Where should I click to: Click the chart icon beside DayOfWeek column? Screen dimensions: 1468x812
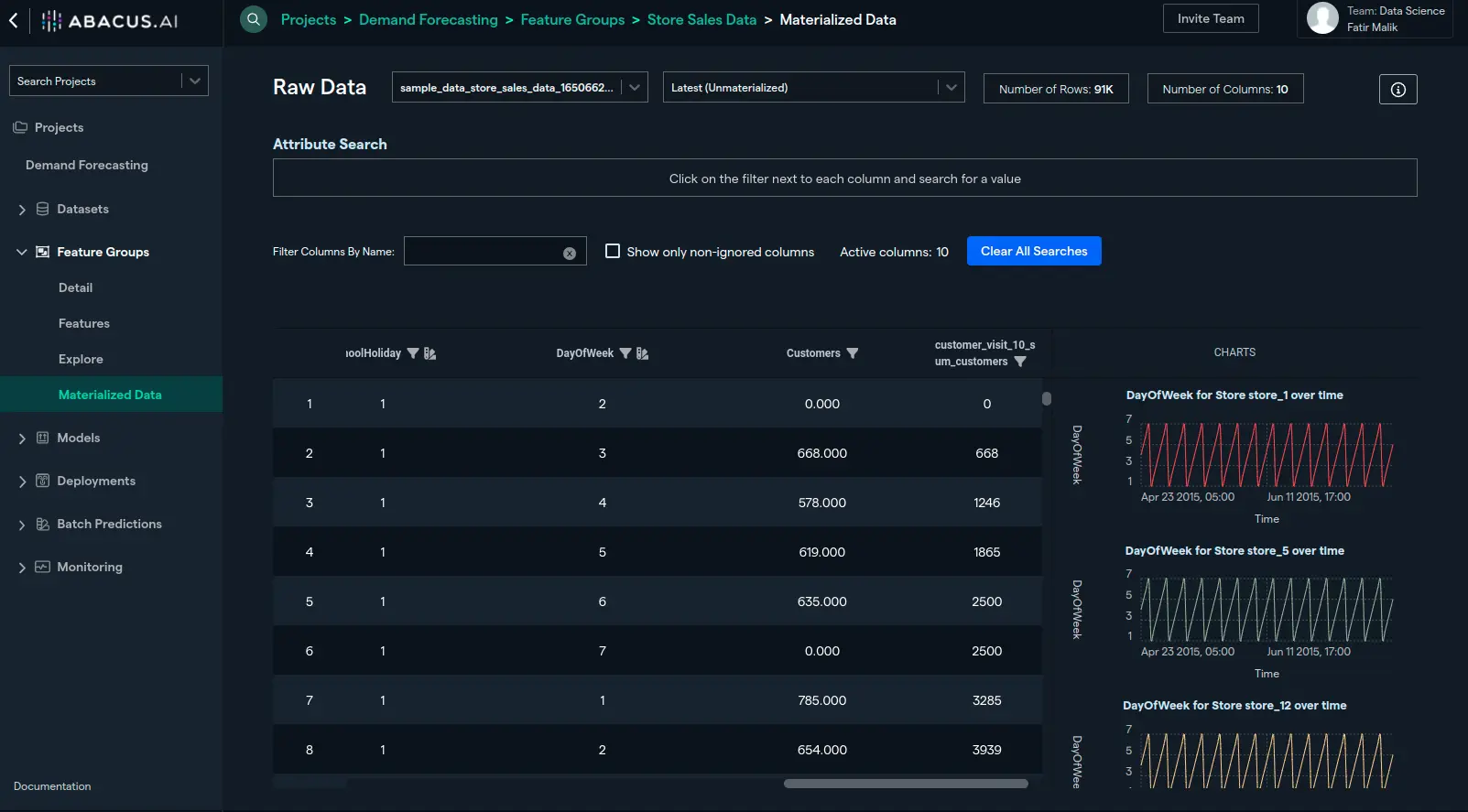tap(643, 353)
